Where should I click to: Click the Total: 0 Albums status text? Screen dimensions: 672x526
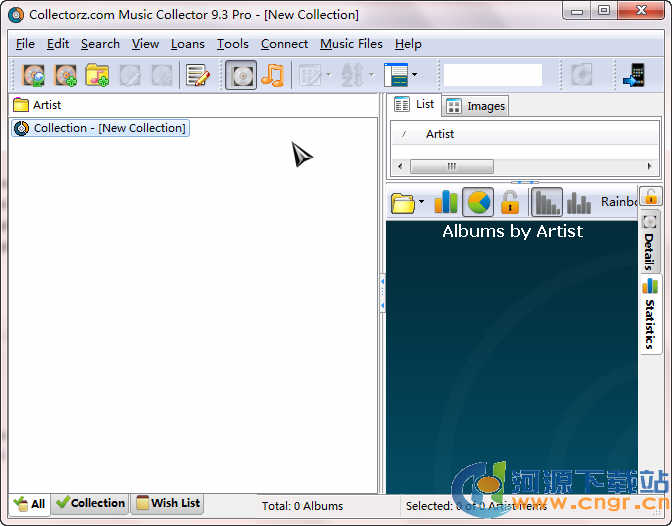[x=303, y=506]
